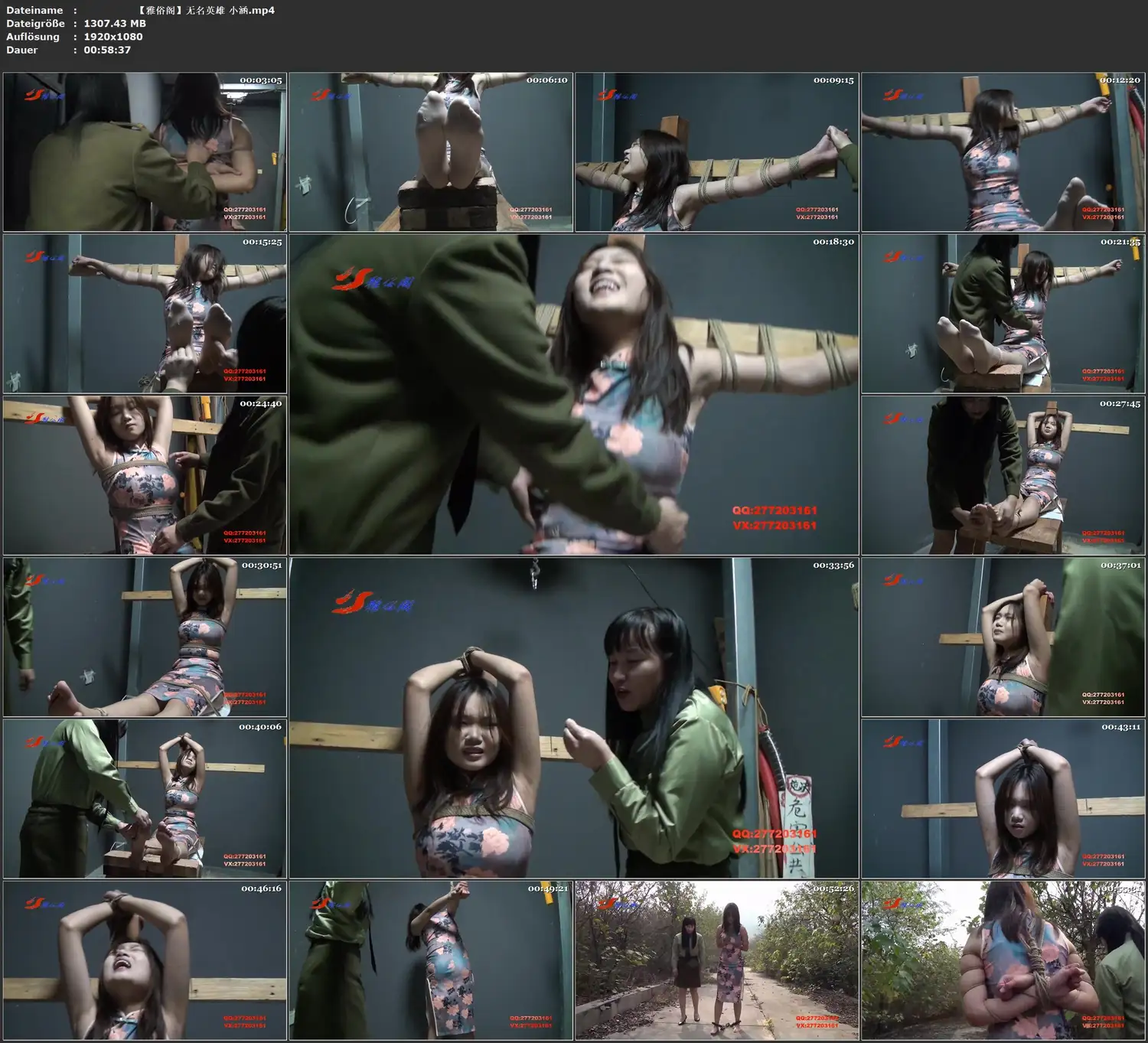This screenshot has width=1148, height=1043.
Task: Open the thumbnail timestamped 00:03:05
Action: click(x=145, y=152)
